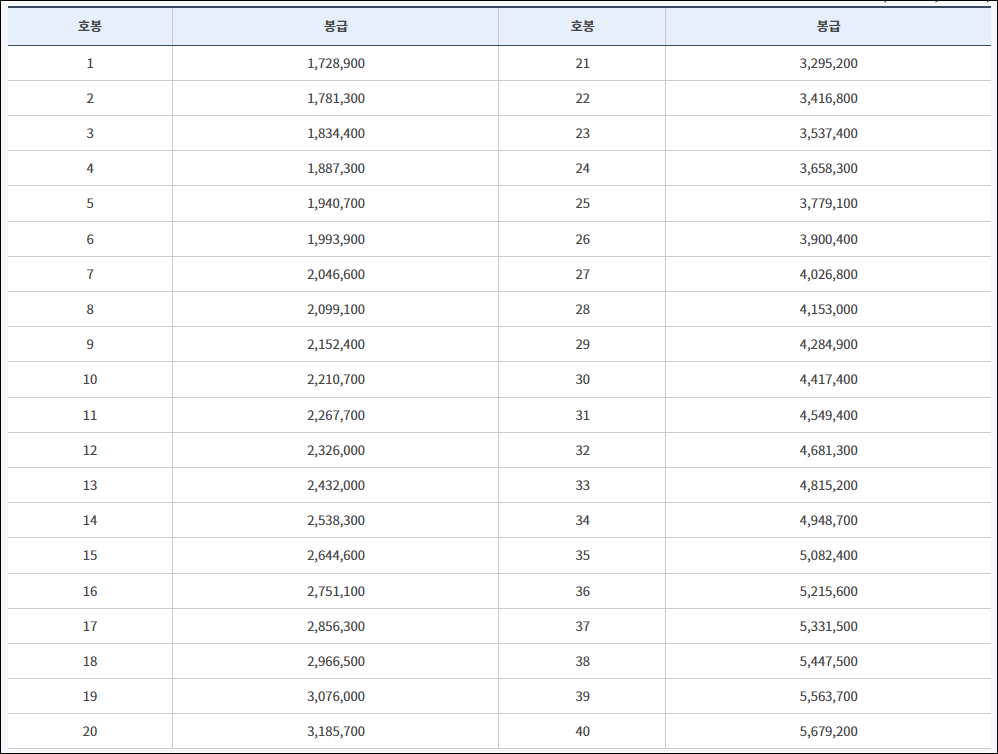
Task: Click the 호봉 10 cell
Action: 90,380
